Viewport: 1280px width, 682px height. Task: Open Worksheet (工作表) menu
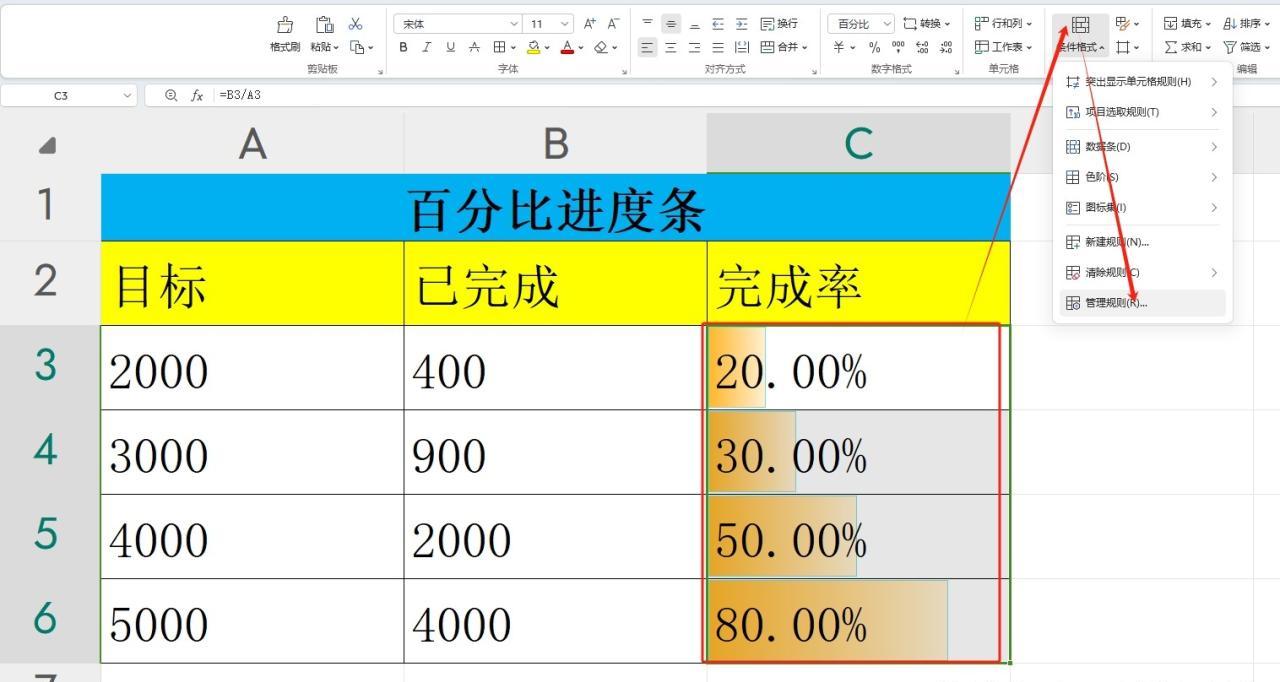pyautogui.click(x=1004, y=47)
